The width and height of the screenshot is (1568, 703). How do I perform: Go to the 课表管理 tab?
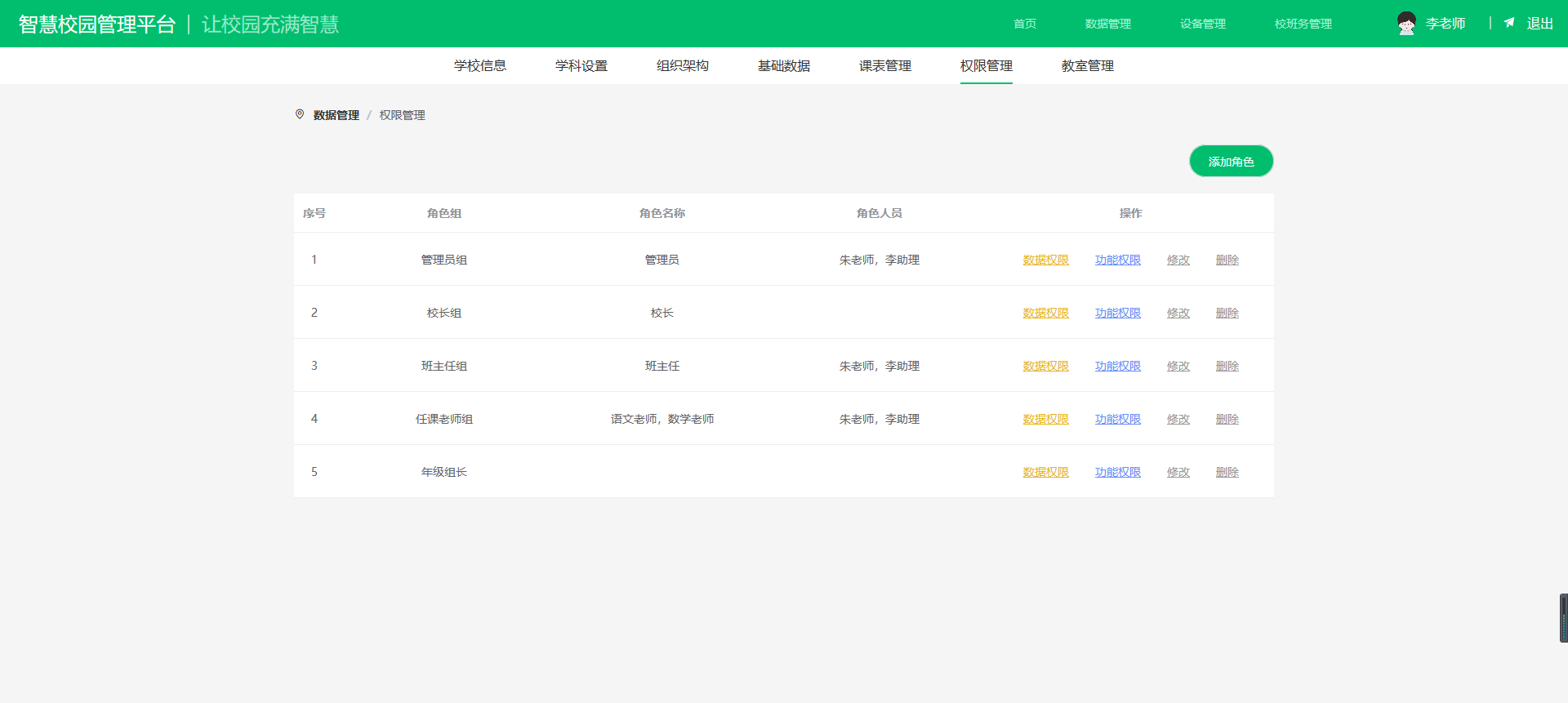click(x=884, y=65)
